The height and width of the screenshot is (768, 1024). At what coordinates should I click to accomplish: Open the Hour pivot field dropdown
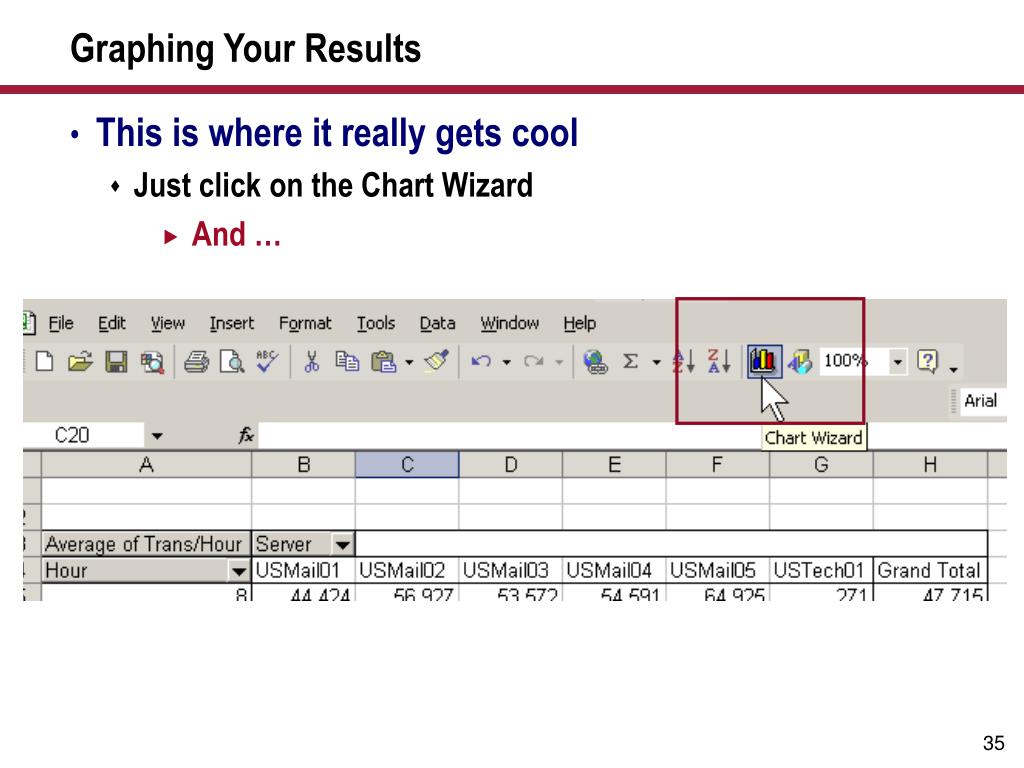click(x=239, y=571)
